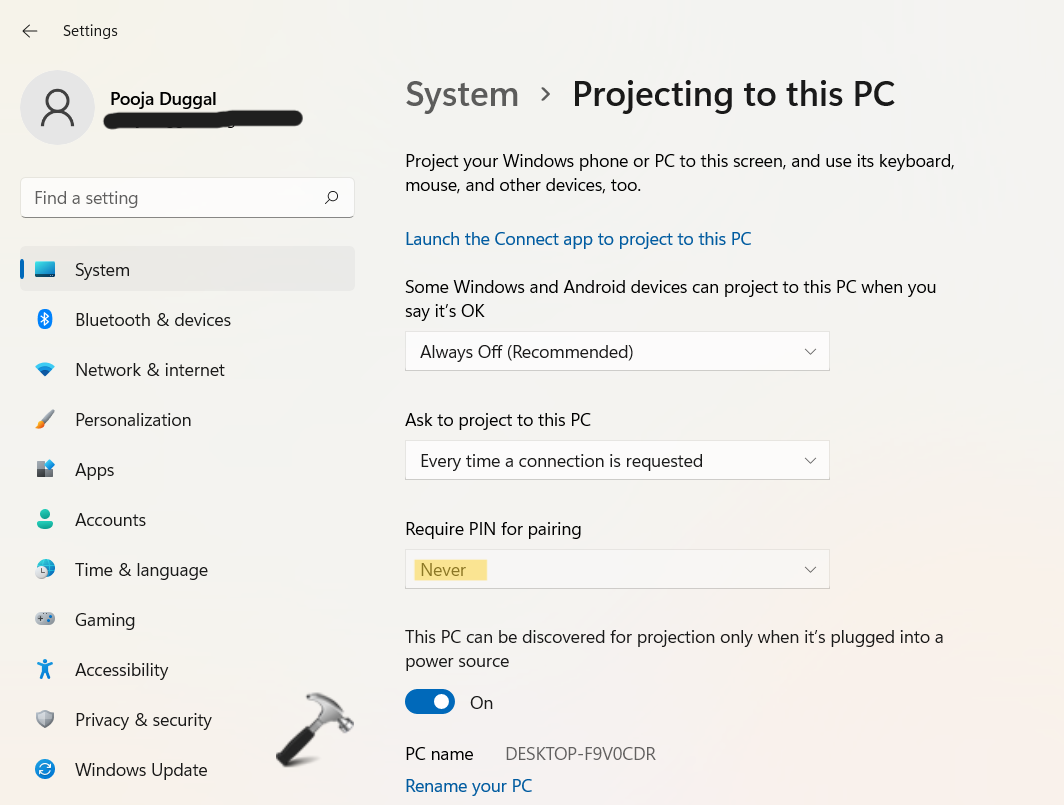Open the Windows Update icon

pyautogui.click(x=45, y=770)
